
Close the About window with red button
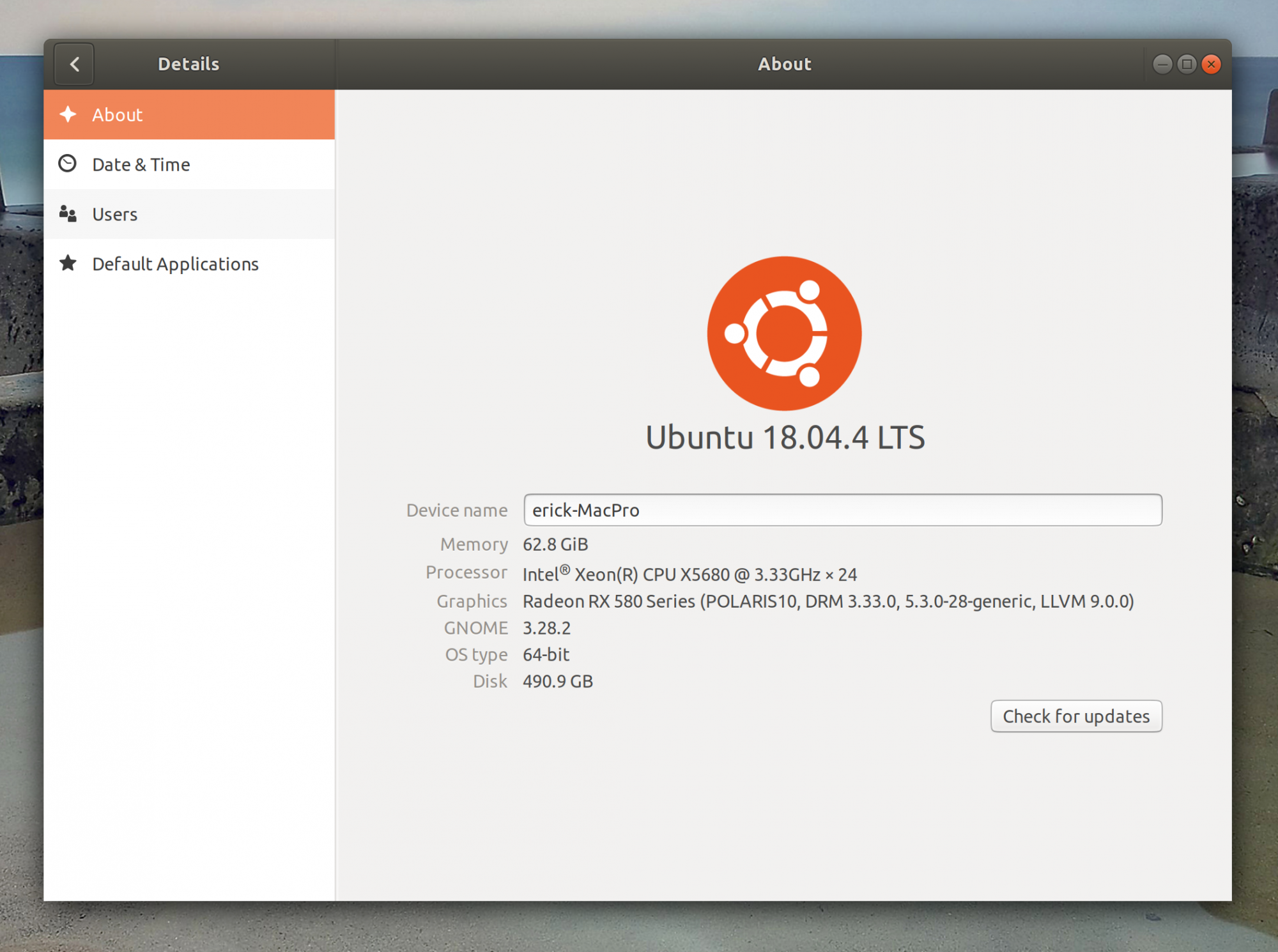(x=1211, y=65)
